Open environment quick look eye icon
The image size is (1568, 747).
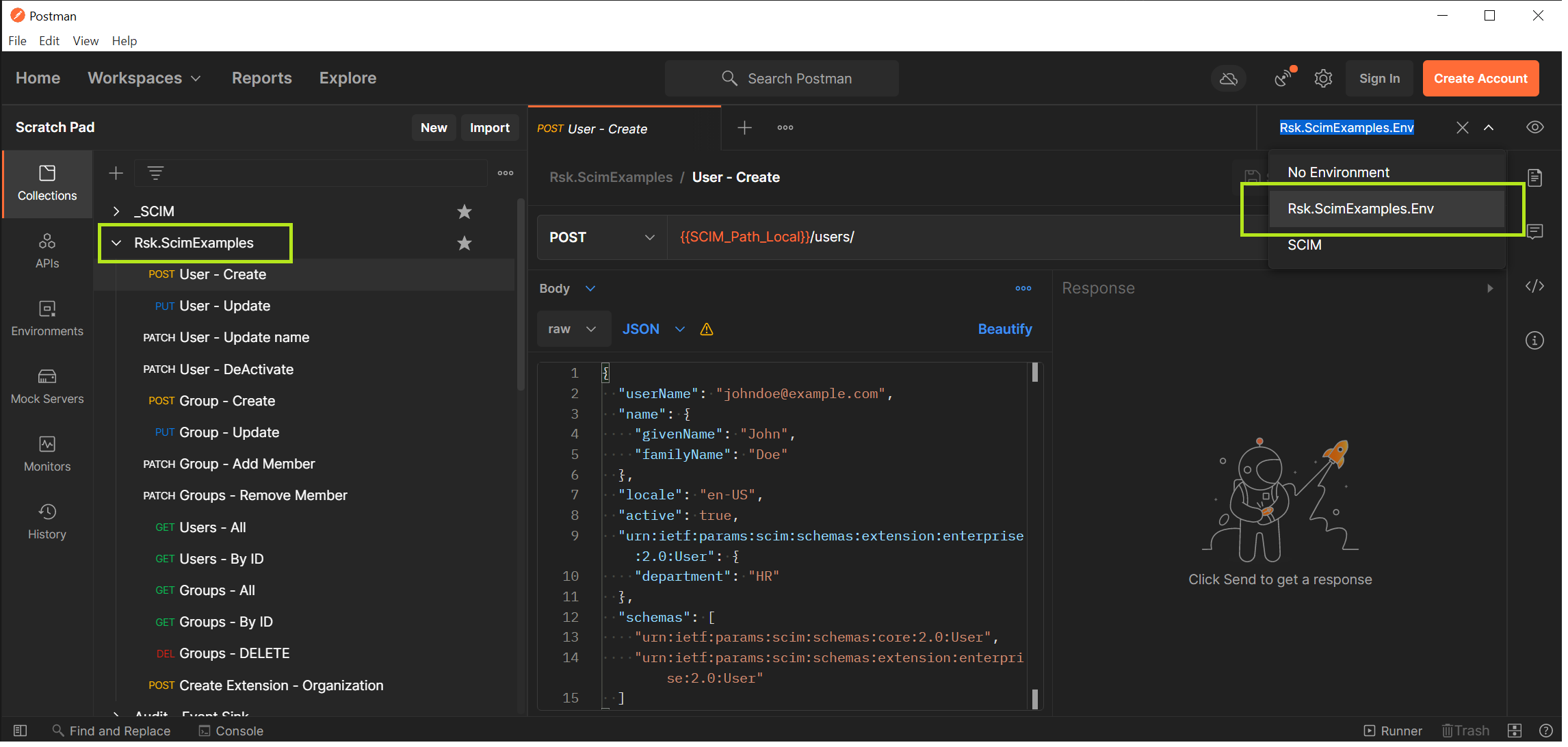(1535, 128)
